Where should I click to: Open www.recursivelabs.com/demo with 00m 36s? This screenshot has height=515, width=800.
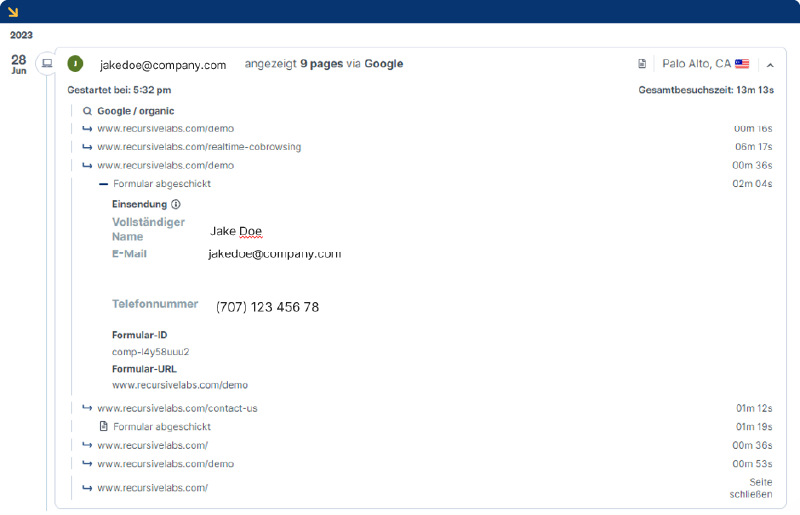tap(165, 165)
